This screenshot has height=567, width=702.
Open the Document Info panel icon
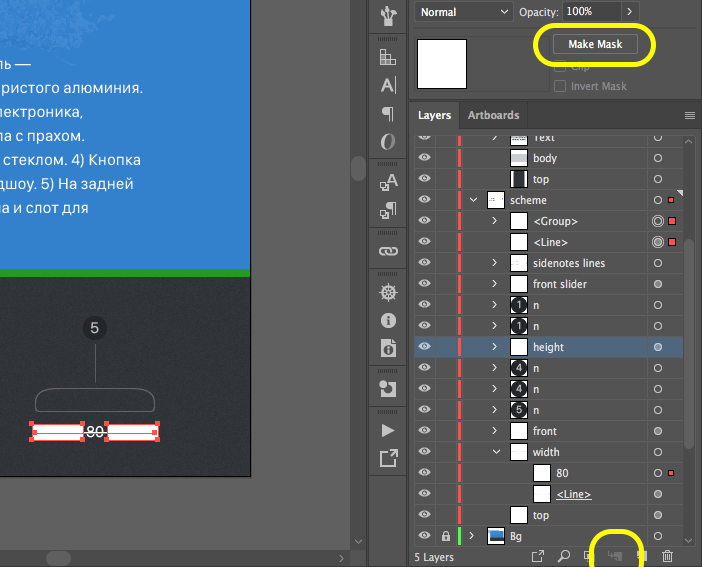tap(388, 348)
